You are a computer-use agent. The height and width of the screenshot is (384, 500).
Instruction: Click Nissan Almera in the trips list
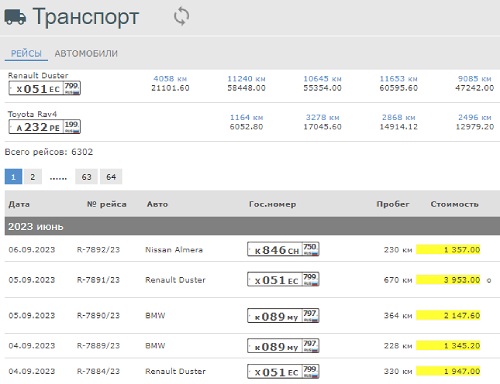(x=174, y=250)
